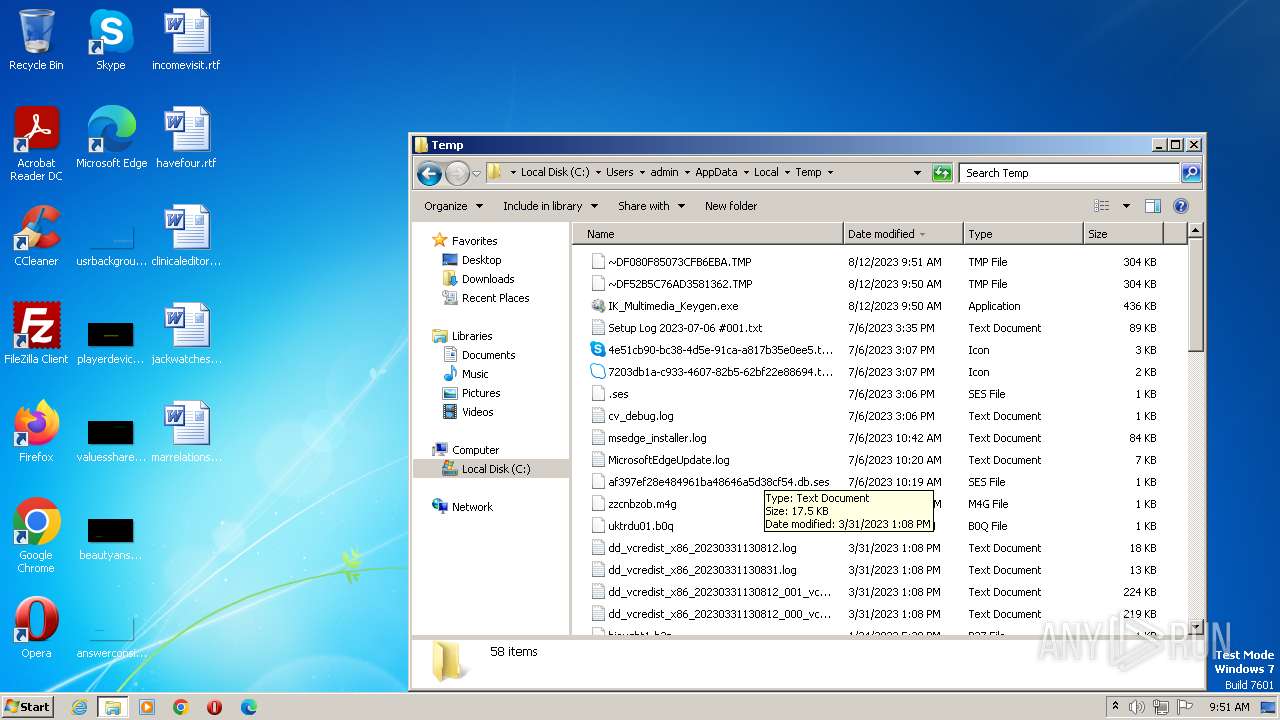1280x720 pixels.
Task: Open Explorer Help button
Action: click(x=1181, y=206)
